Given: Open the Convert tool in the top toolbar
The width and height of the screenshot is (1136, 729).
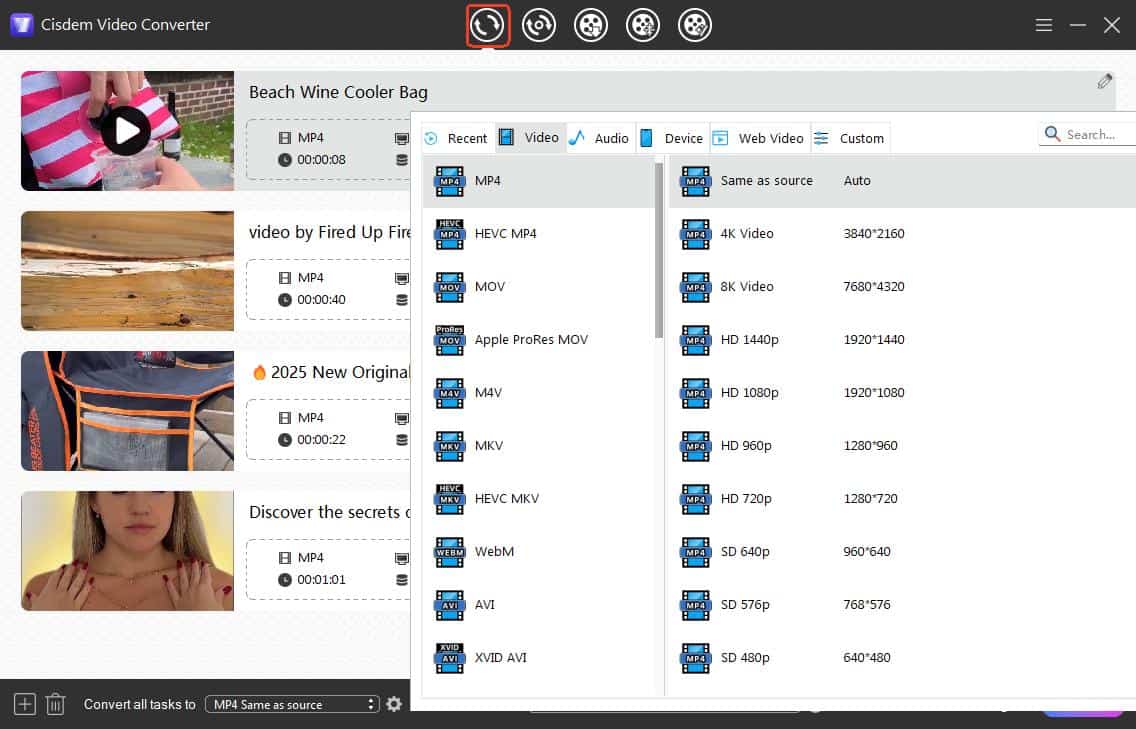Looking at the screenshot, I should (x=488, y=25).
